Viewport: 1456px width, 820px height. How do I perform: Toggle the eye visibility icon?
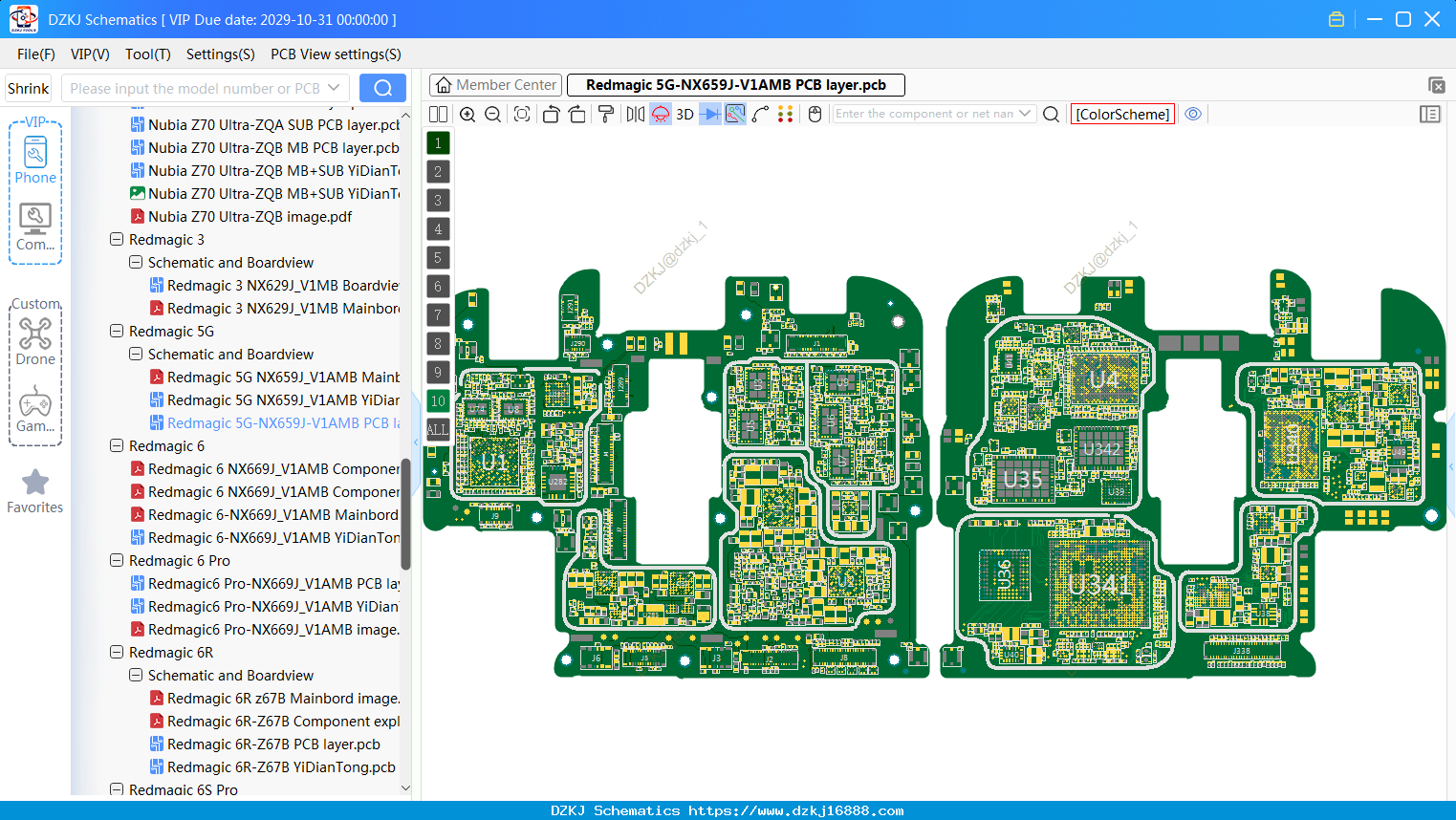[1193, 114]
